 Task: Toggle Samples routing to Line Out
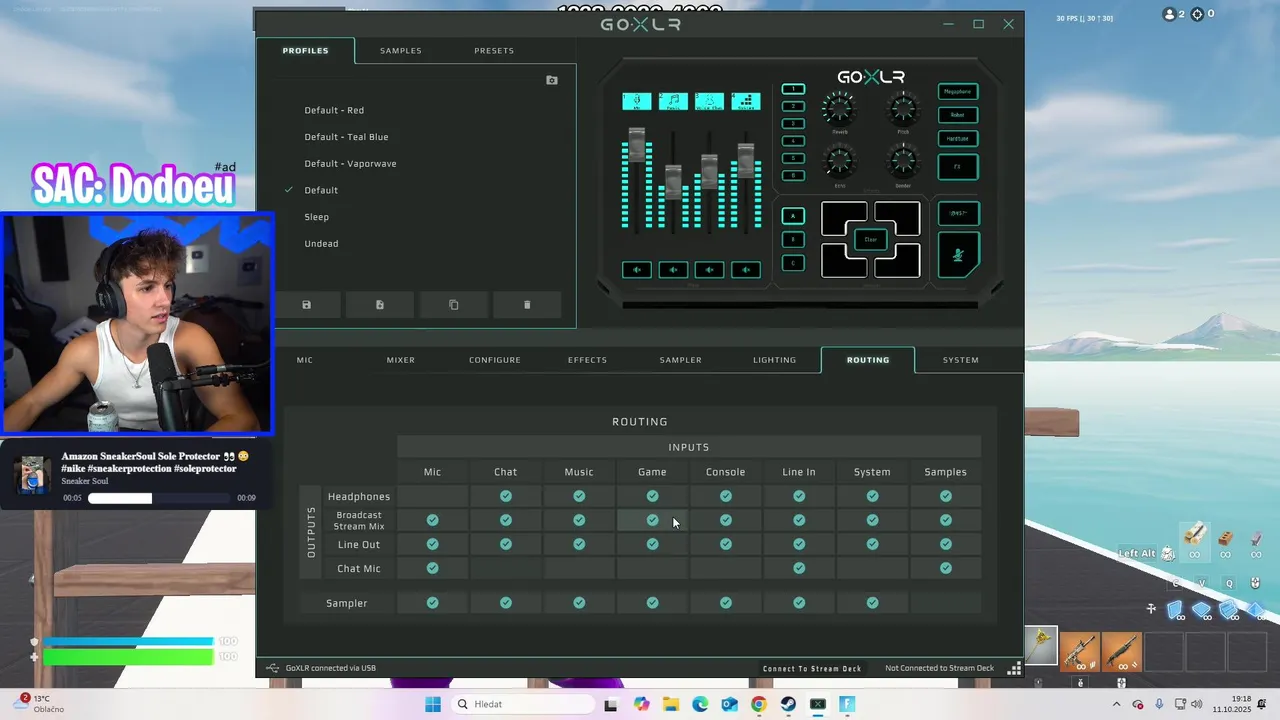tap(946, 544)
